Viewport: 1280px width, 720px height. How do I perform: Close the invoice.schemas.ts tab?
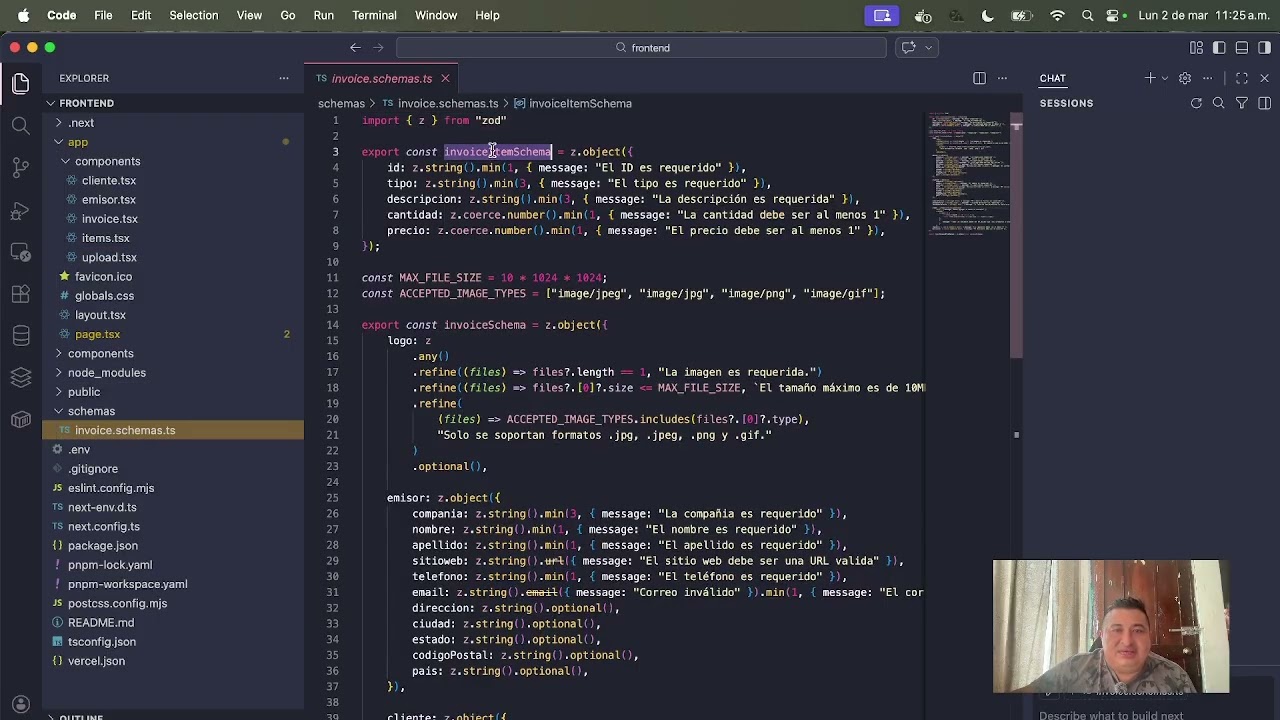pos(445,78)
